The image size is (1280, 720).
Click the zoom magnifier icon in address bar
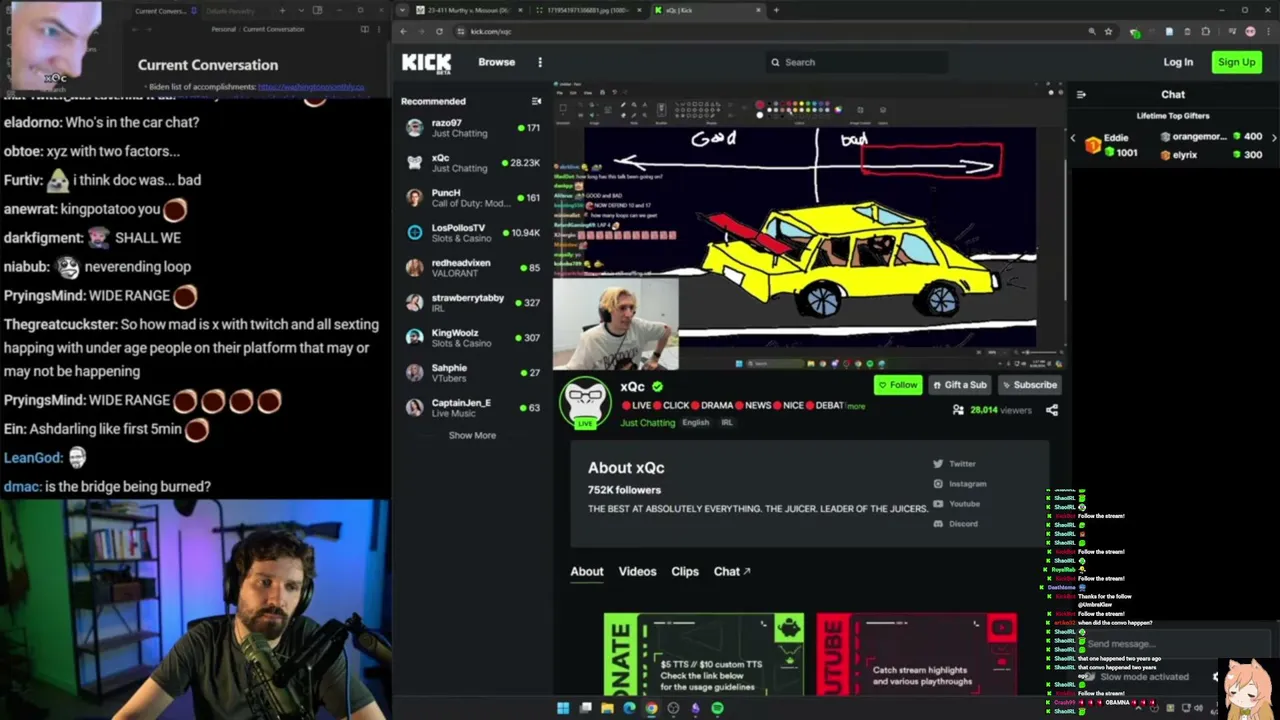point(1092,31)
